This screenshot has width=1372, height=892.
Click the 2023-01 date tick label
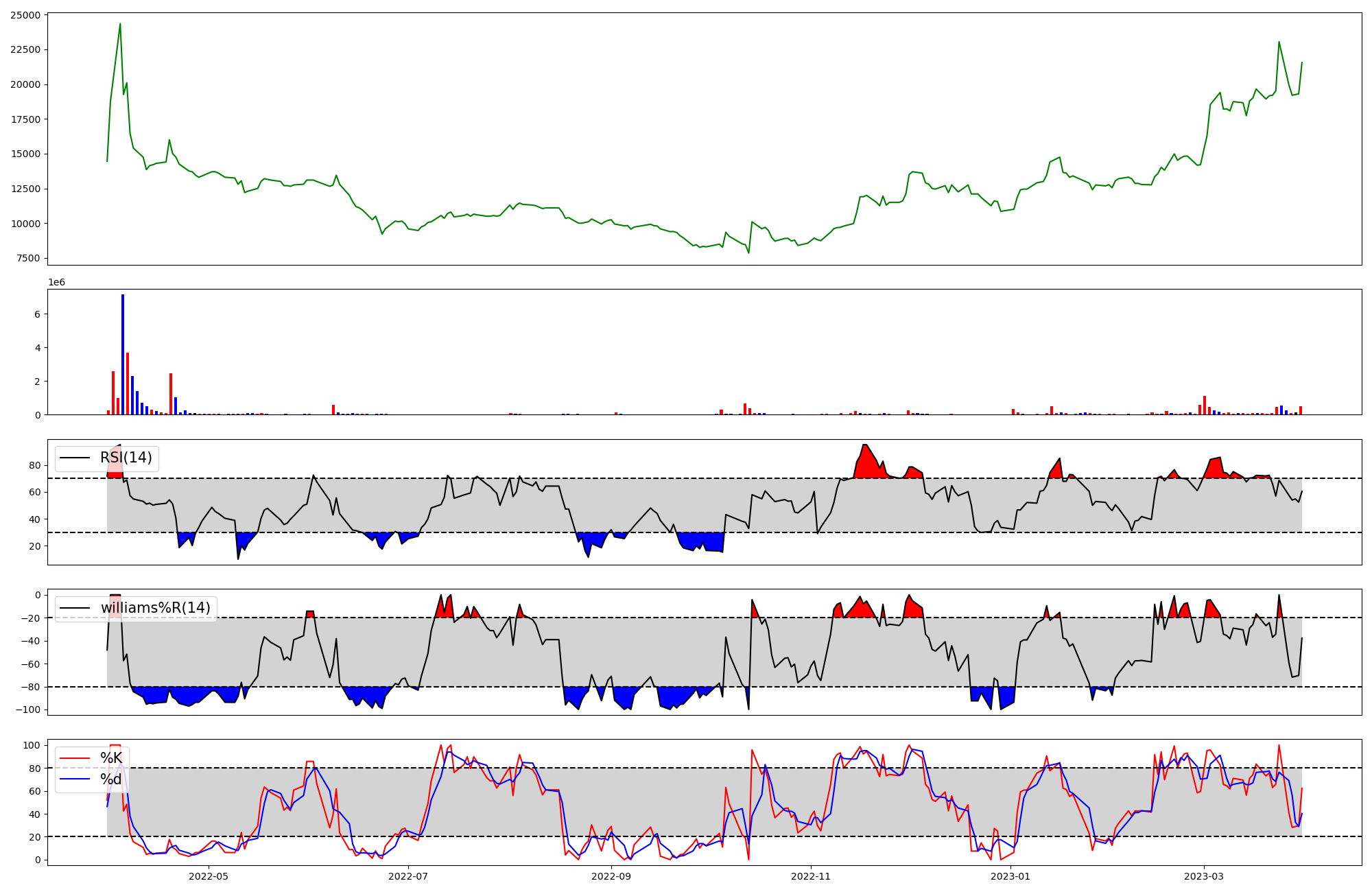pos(1011,876)
